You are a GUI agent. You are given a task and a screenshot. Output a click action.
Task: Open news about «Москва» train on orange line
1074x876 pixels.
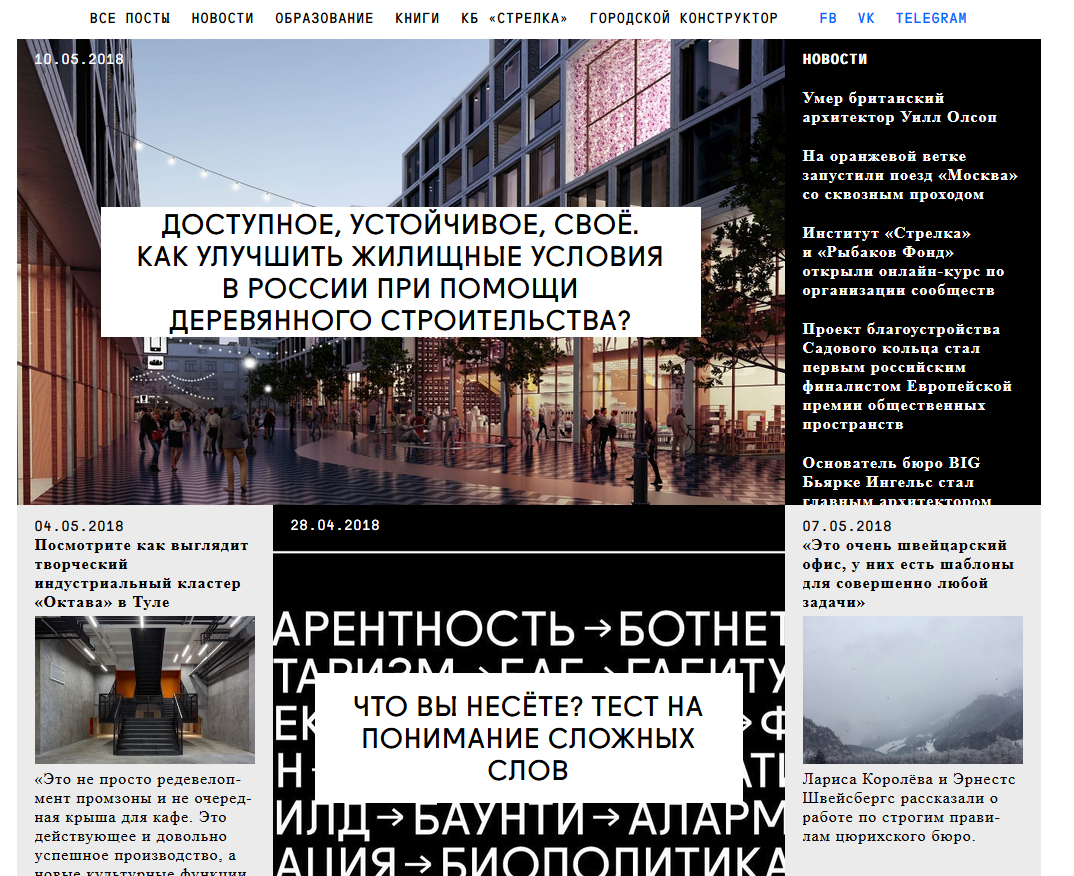point(909,175)
